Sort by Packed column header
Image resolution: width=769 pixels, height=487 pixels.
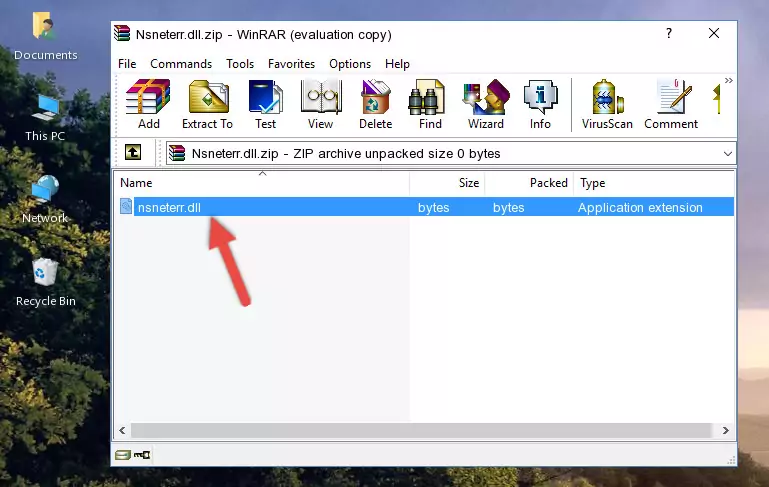[x=529, y=182]
